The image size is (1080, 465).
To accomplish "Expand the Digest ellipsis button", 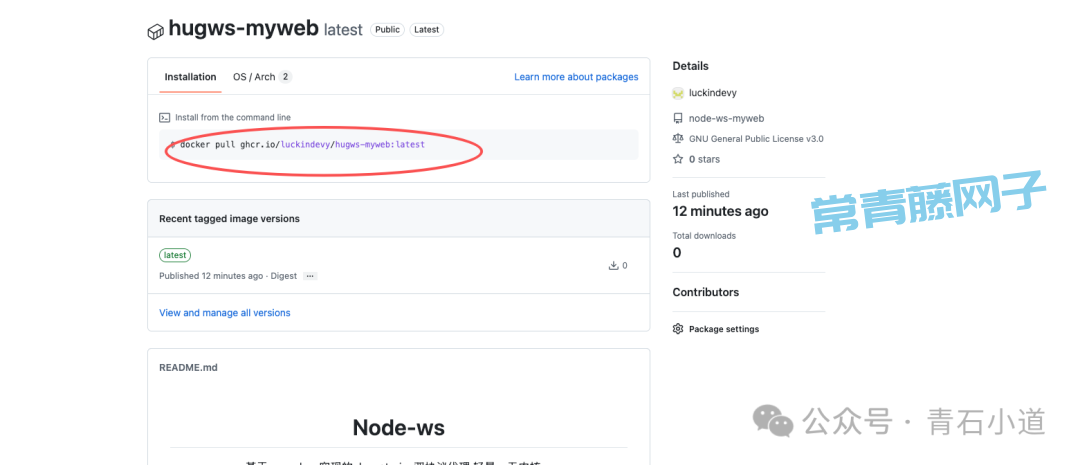I will 310,276.
